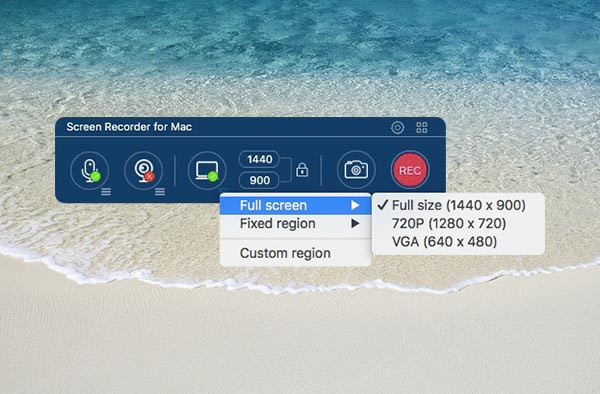Viewport: 600px width, 394px height.
Task: Select Fixed region menu item
Action: (295, 223)
